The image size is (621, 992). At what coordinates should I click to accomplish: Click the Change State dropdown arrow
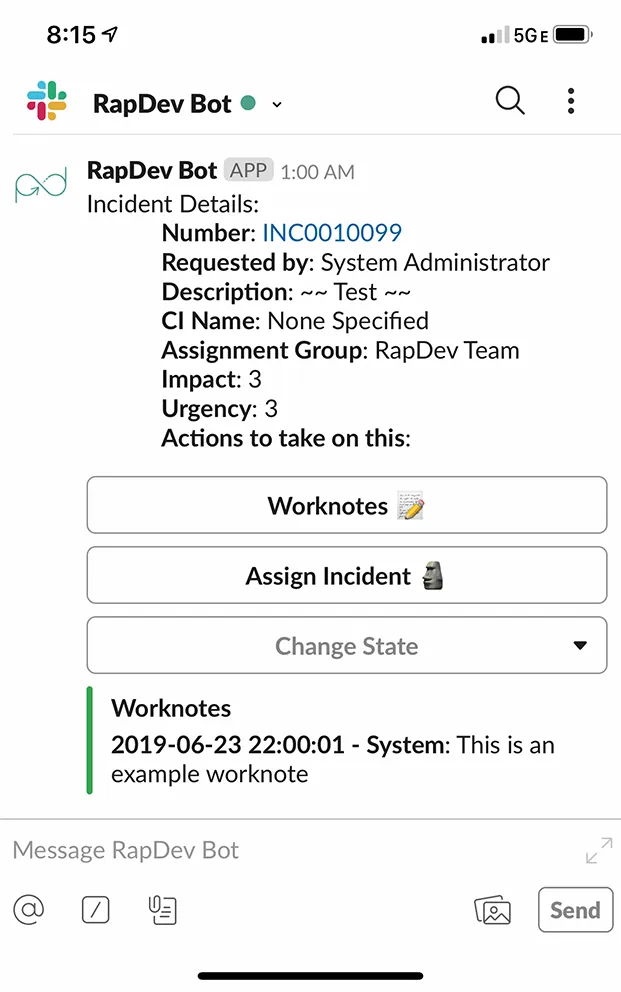[x=580, y=645]
